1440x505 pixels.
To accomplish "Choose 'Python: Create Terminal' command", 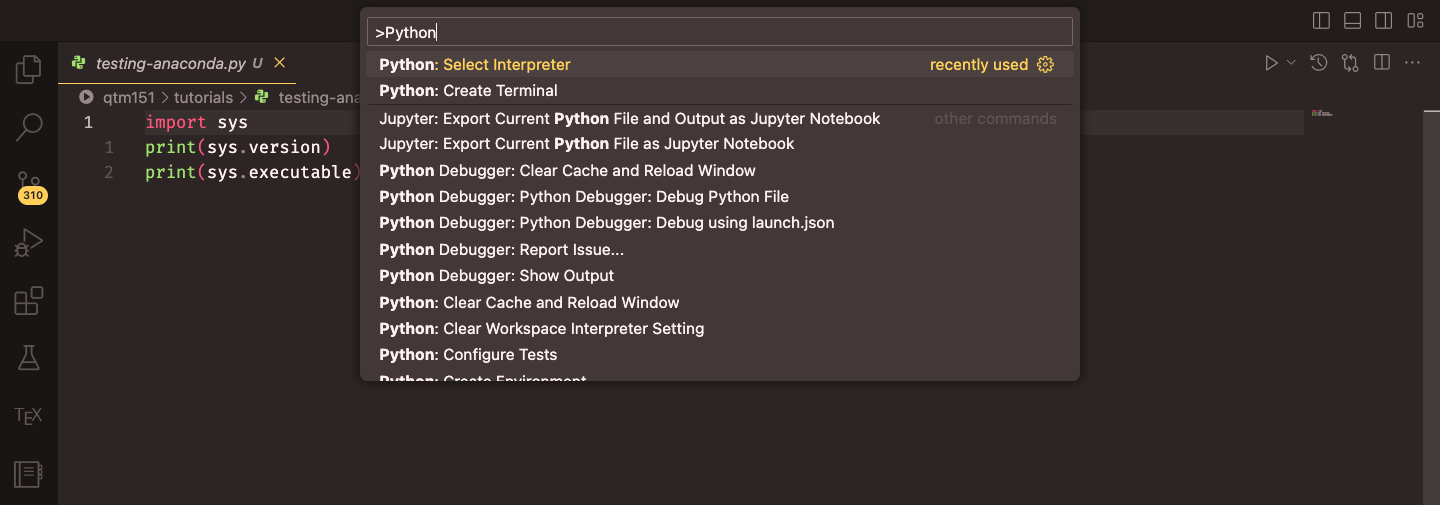I will coord(468,91).
